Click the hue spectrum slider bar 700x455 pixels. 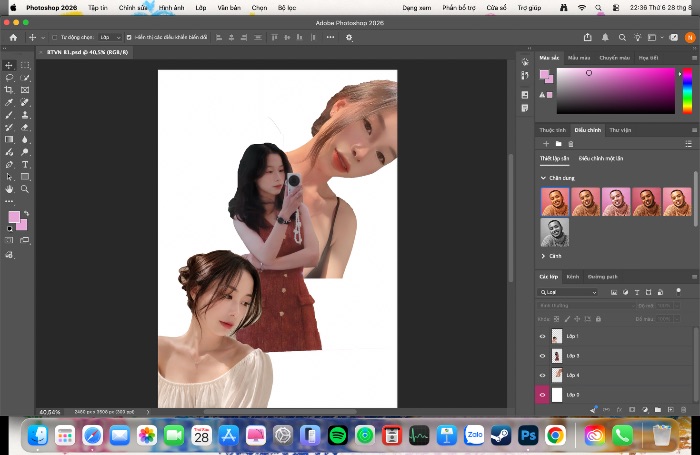point(688,91)
